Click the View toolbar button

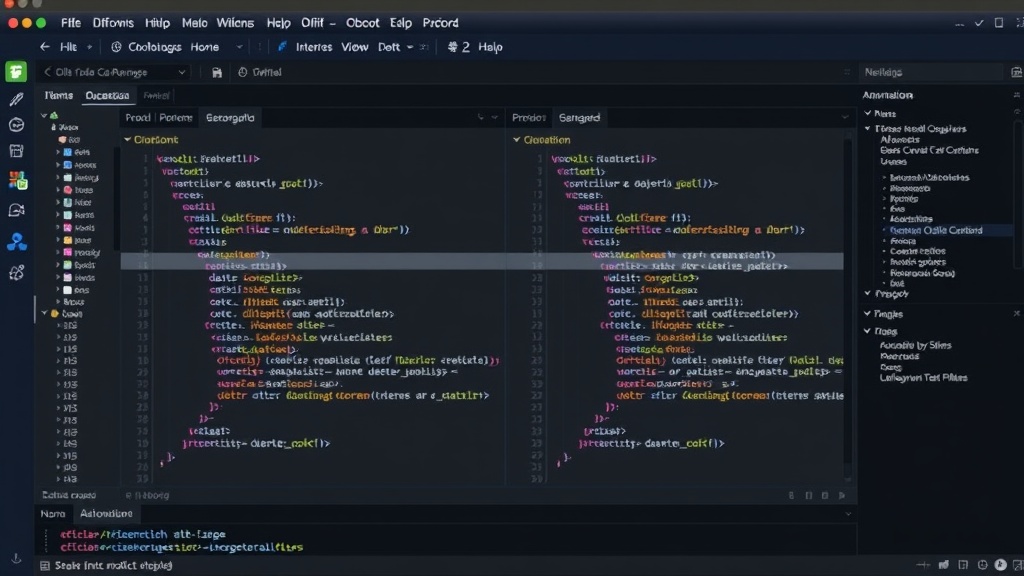355,47
